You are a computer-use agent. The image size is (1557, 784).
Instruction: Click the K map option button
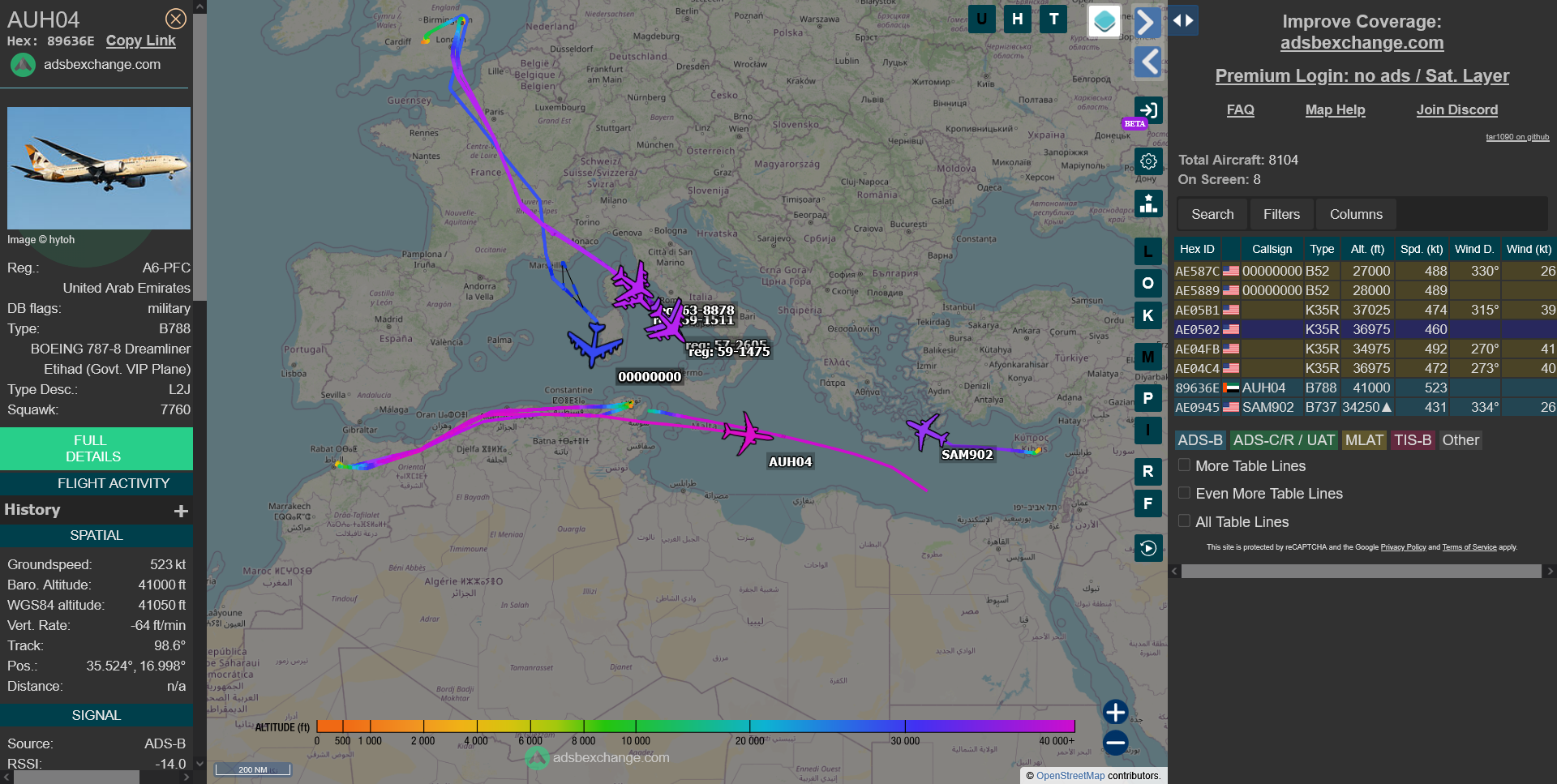click(1148, 315)
